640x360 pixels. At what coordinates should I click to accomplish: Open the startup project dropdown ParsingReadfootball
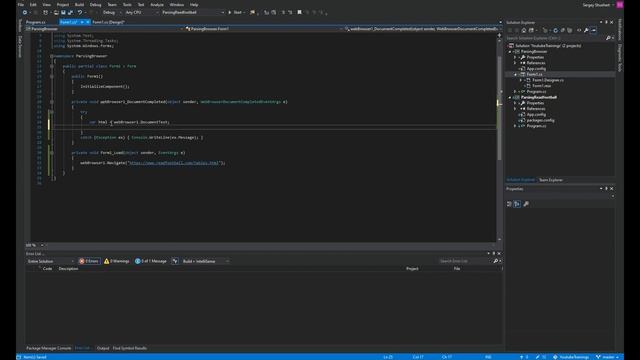(193, 13)
